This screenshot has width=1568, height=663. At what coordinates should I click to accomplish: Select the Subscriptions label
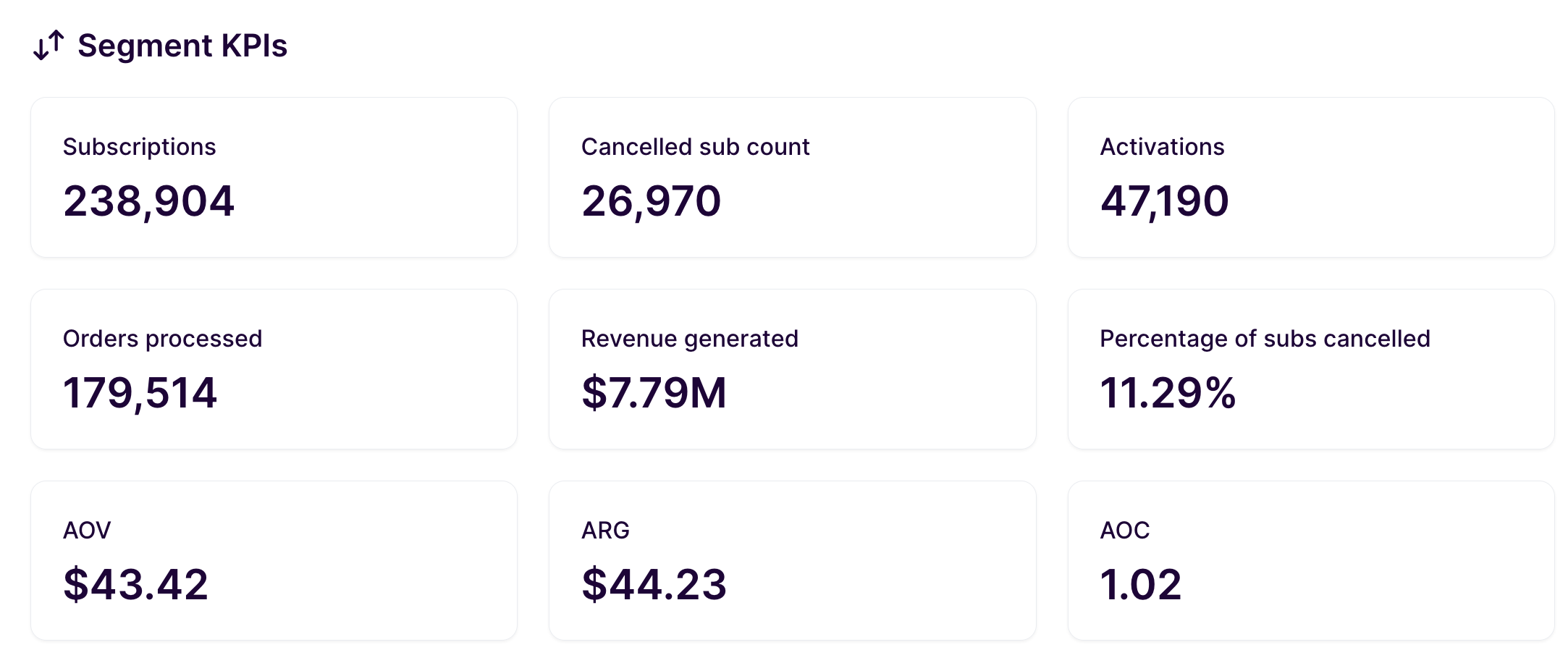(139, 147)
